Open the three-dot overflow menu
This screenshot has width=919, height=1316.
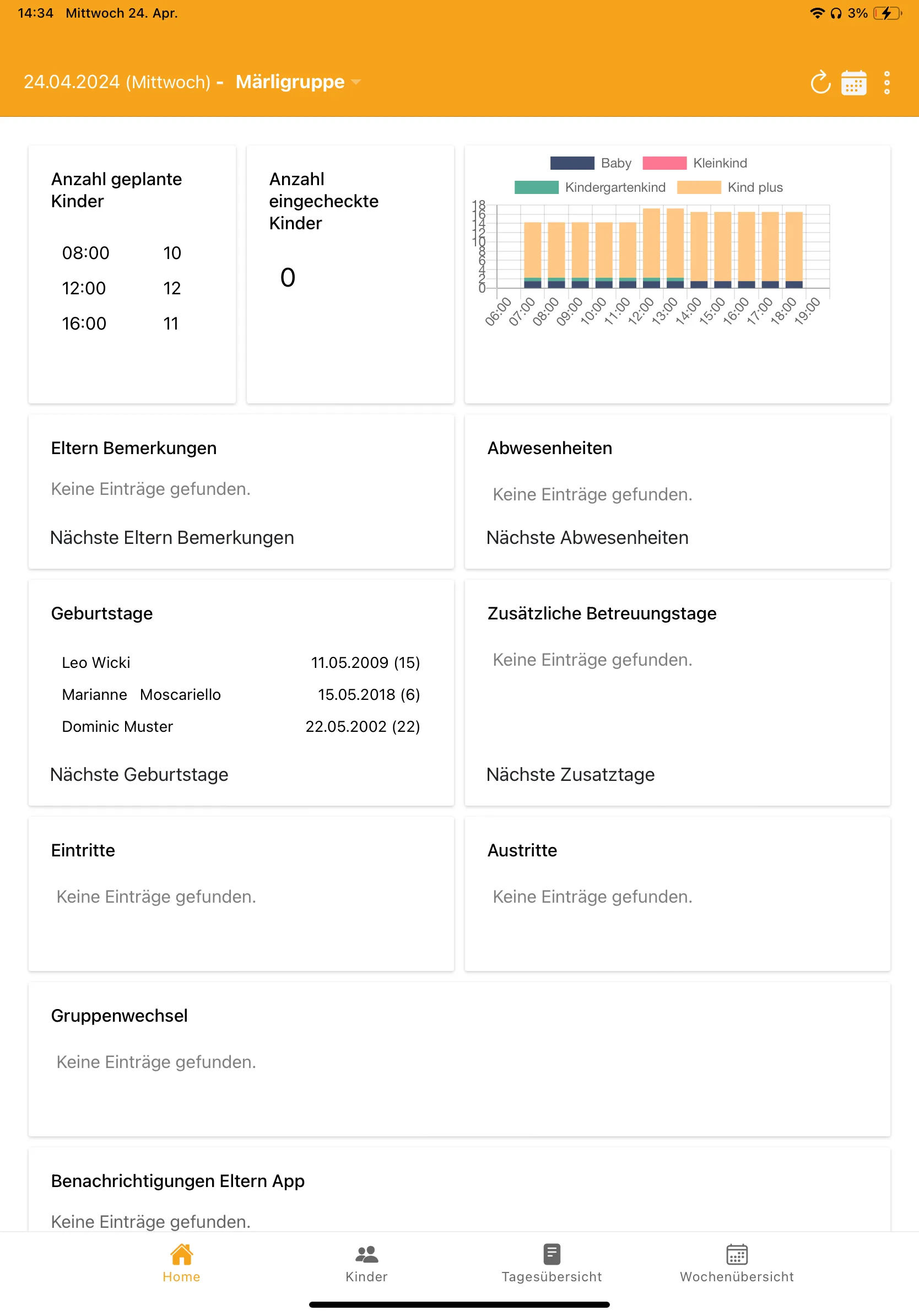[x=887, y=83]
